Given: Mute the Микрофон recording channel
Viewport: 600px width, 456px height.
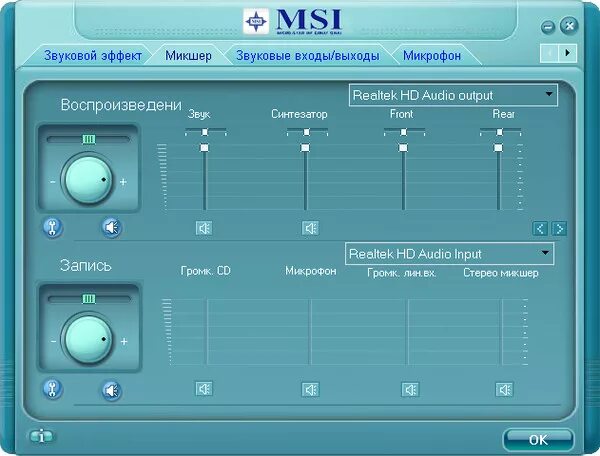Looking at the screenshot, I should [310, 390].
